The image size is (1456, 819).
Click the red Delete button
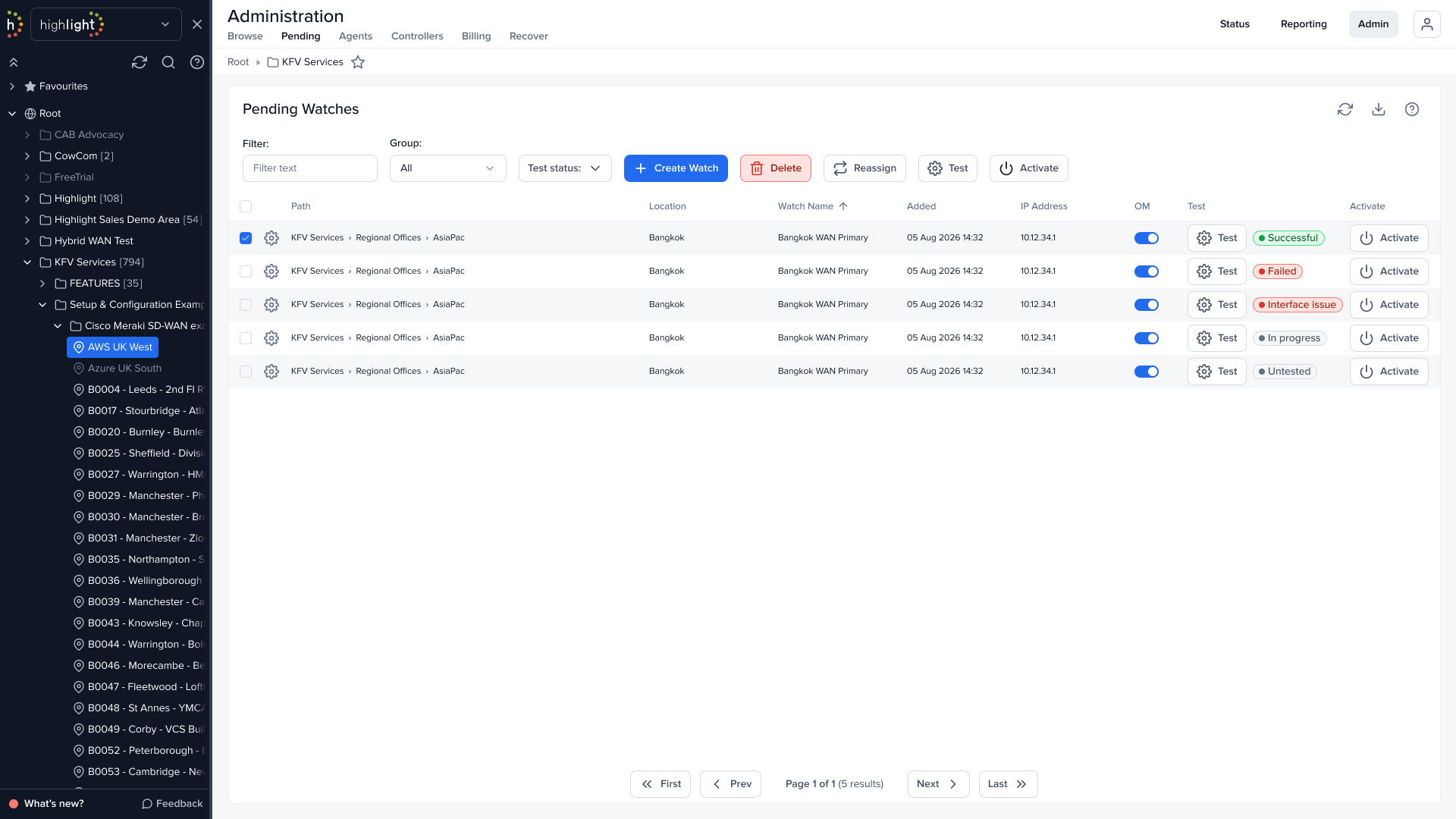click(x=776, y=168)
